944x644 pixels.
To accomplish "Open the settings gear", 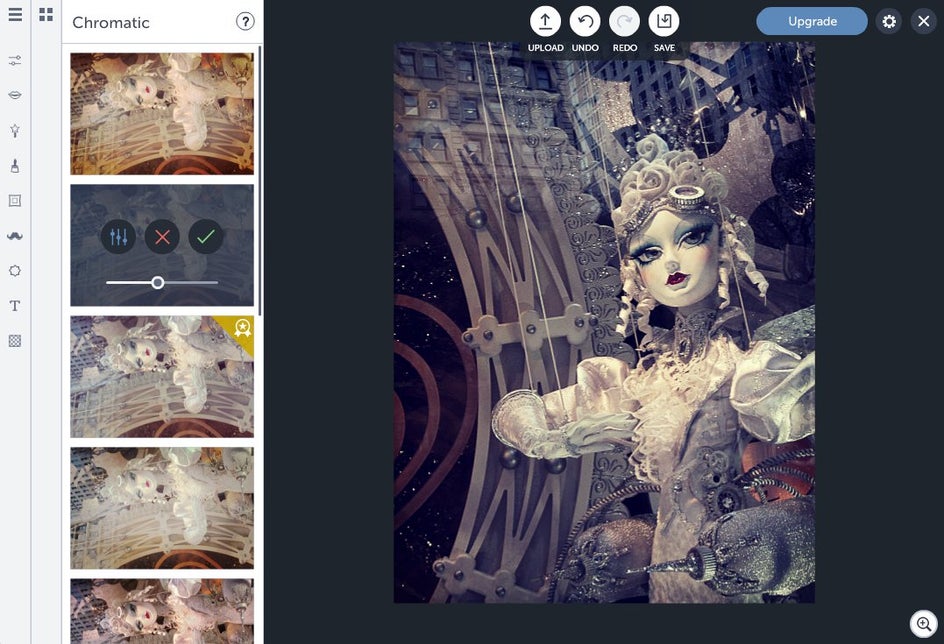I will point(889,22).
